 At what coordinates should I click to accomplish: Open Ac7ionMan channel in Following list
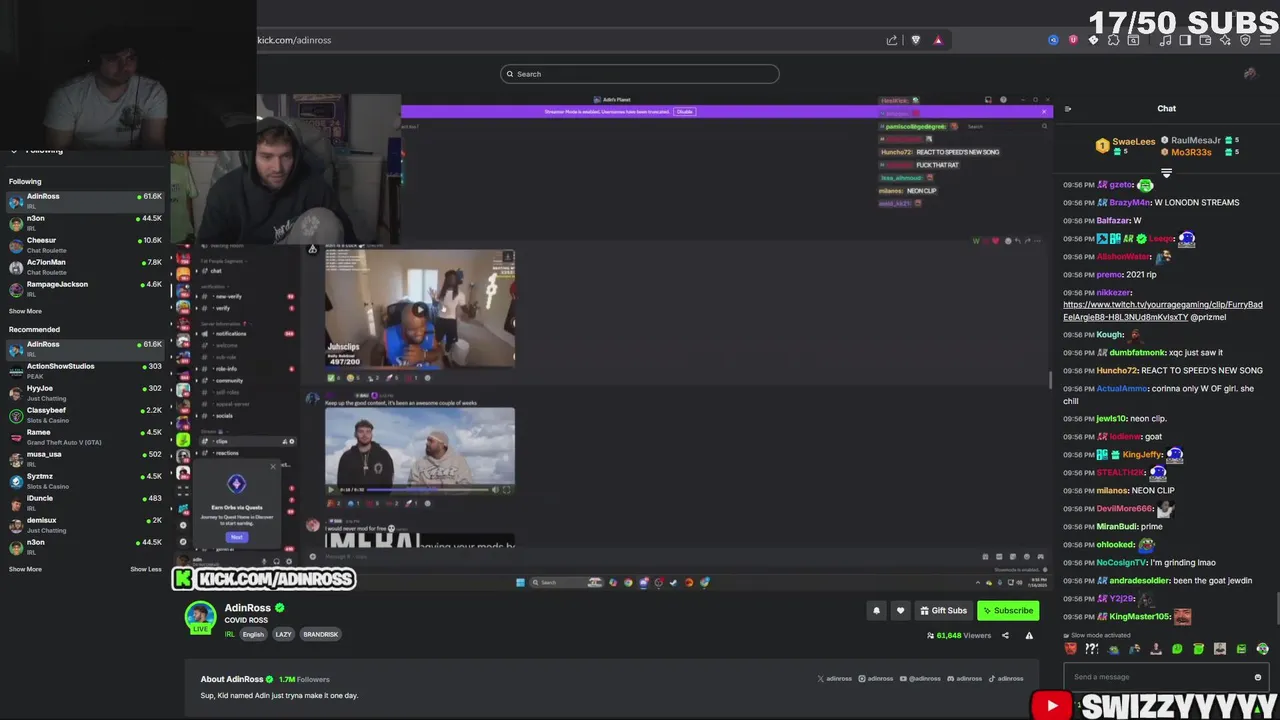(x=84, y=266)
